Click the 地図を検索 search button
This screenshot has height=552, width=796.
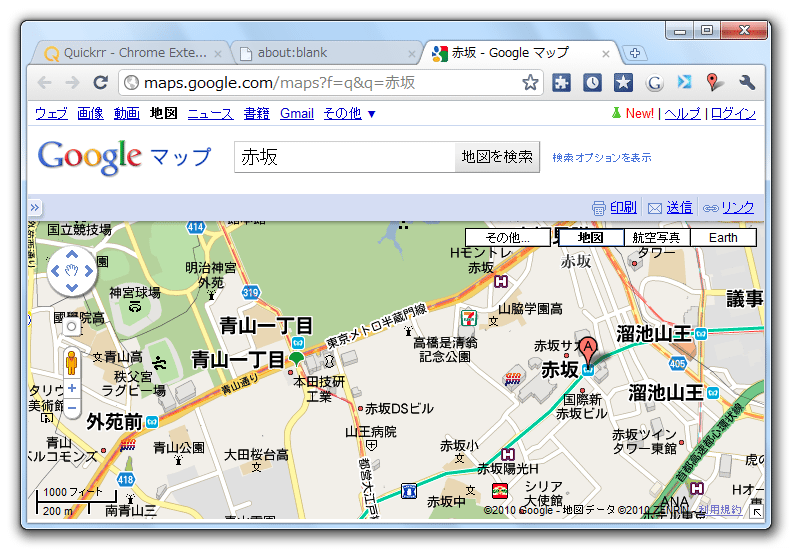(497, 157)
